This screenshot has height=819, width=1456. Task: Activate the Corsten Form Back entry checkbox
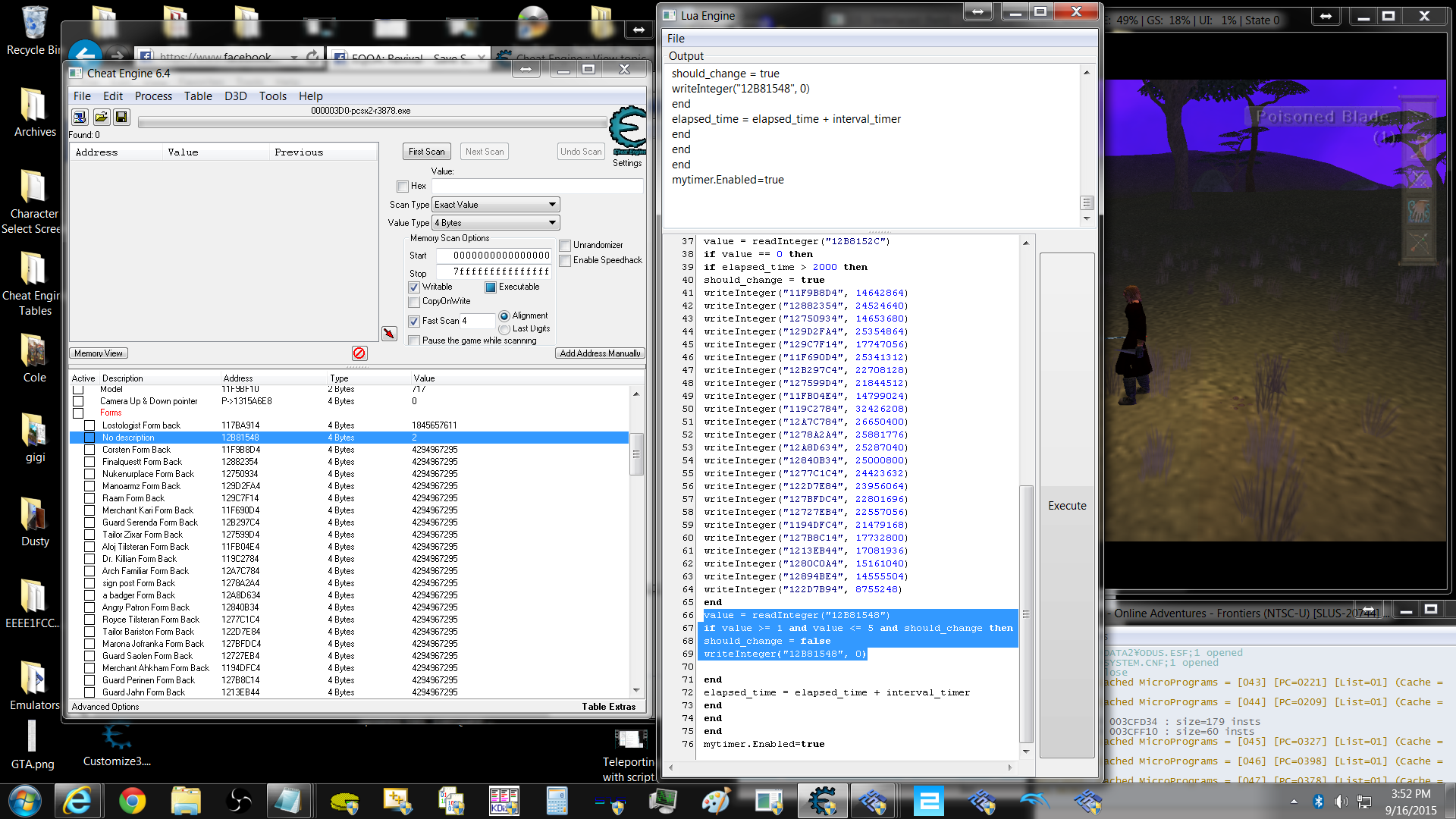[89, 450]
